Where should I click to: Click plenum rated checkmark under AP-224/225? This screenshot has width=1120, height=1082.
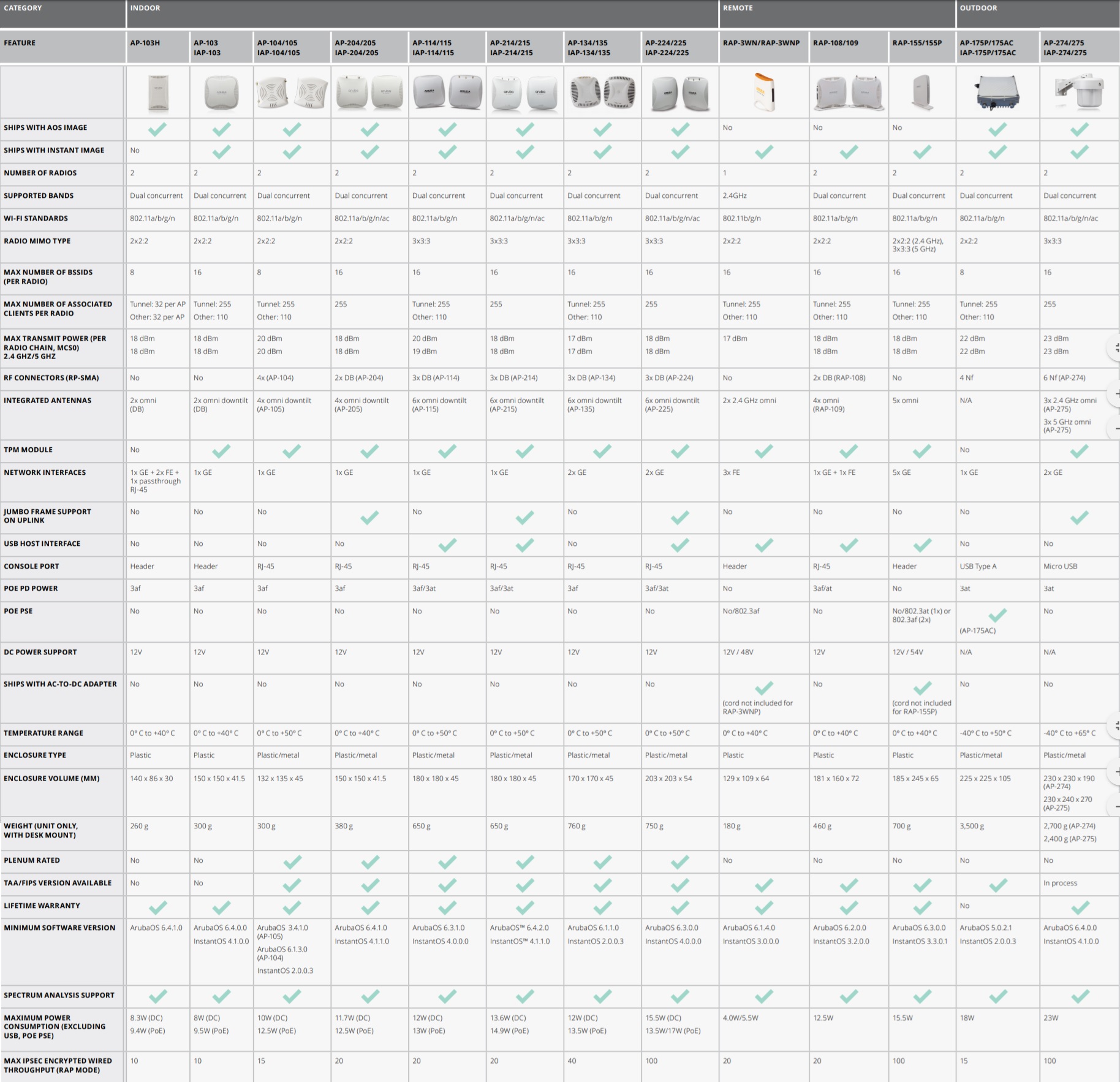[679, 861]
